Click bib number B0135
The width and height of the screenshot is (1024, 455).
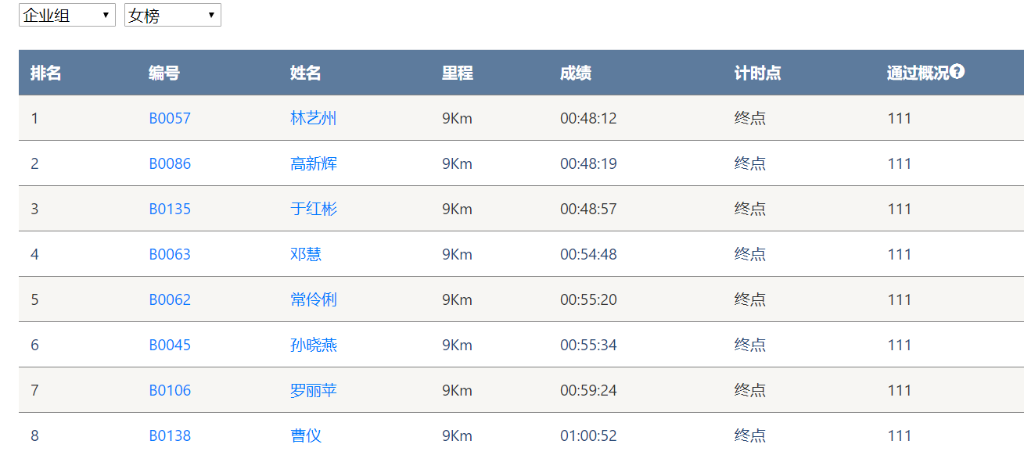169,209
